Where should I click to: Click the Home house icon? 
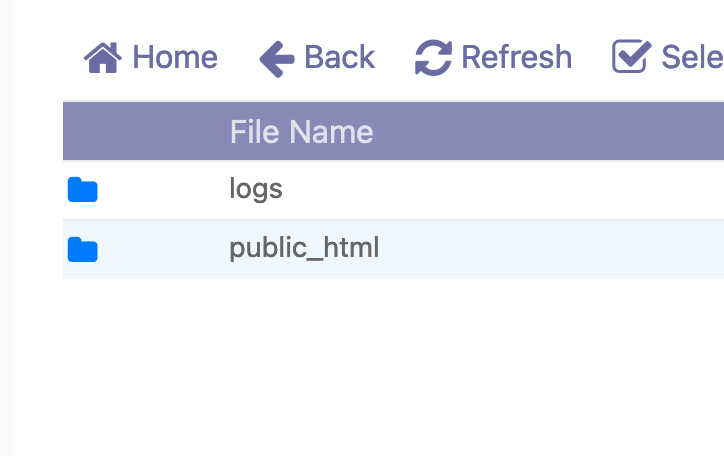(103, 58)
